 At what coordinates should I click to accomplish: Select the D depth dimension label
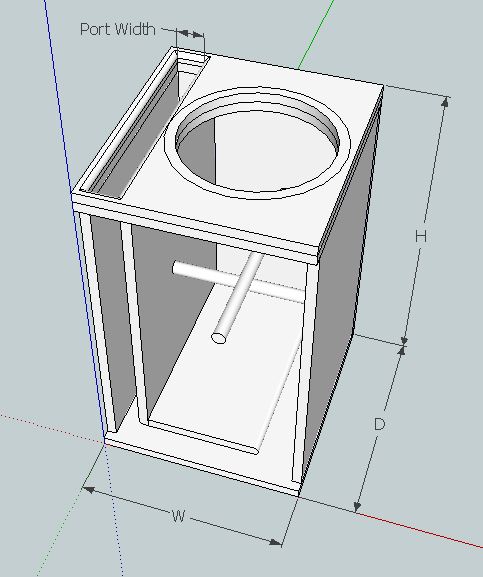pyautogui.click(x=379, y=424)
